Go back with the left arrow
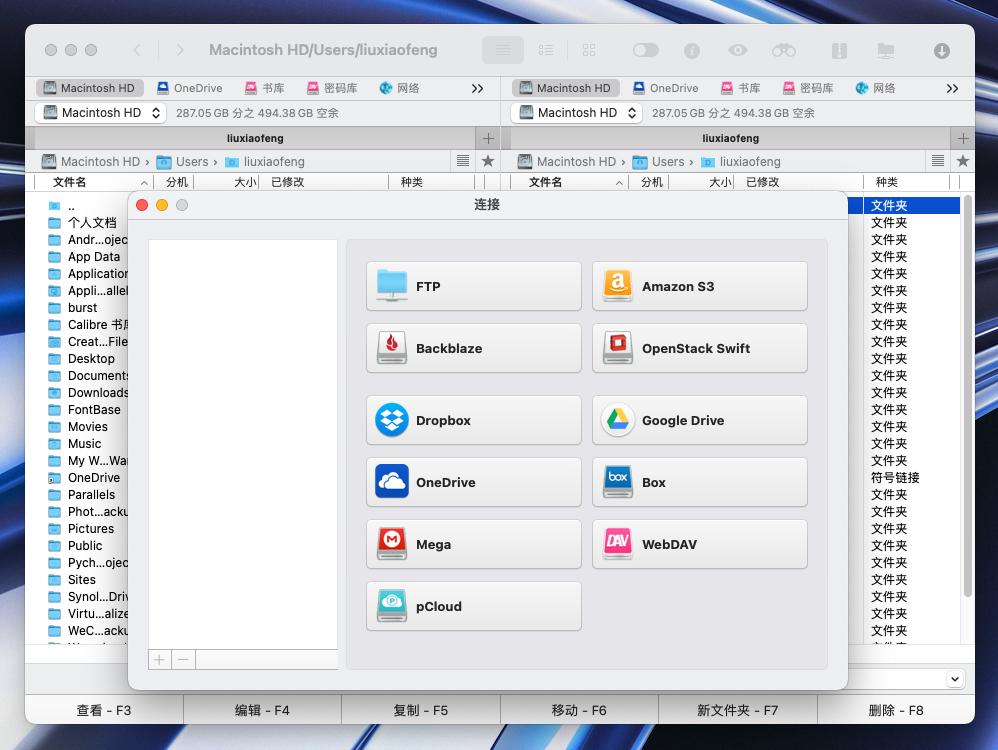Image resolution: width=998 pixels, height=750 pixels. (137, 50)
